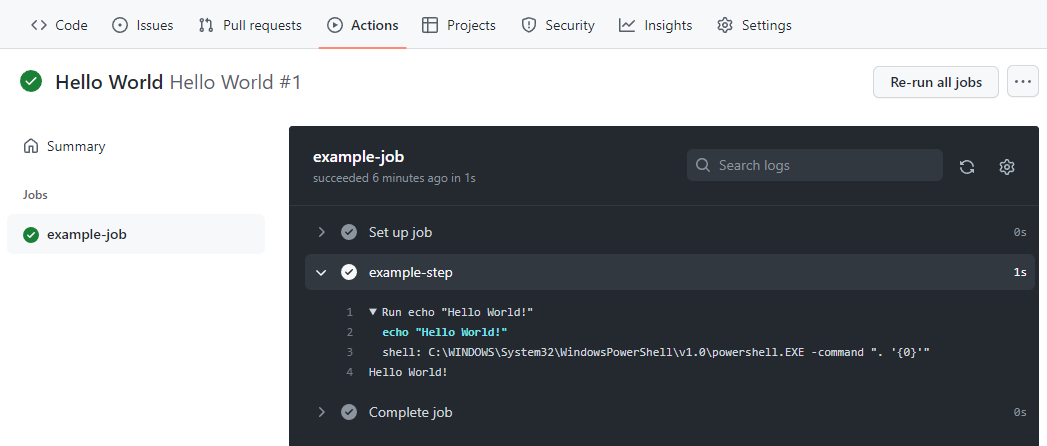Refresh the logs with the reload icon
Screen dimensions: 1047x446
pos(967,167)
